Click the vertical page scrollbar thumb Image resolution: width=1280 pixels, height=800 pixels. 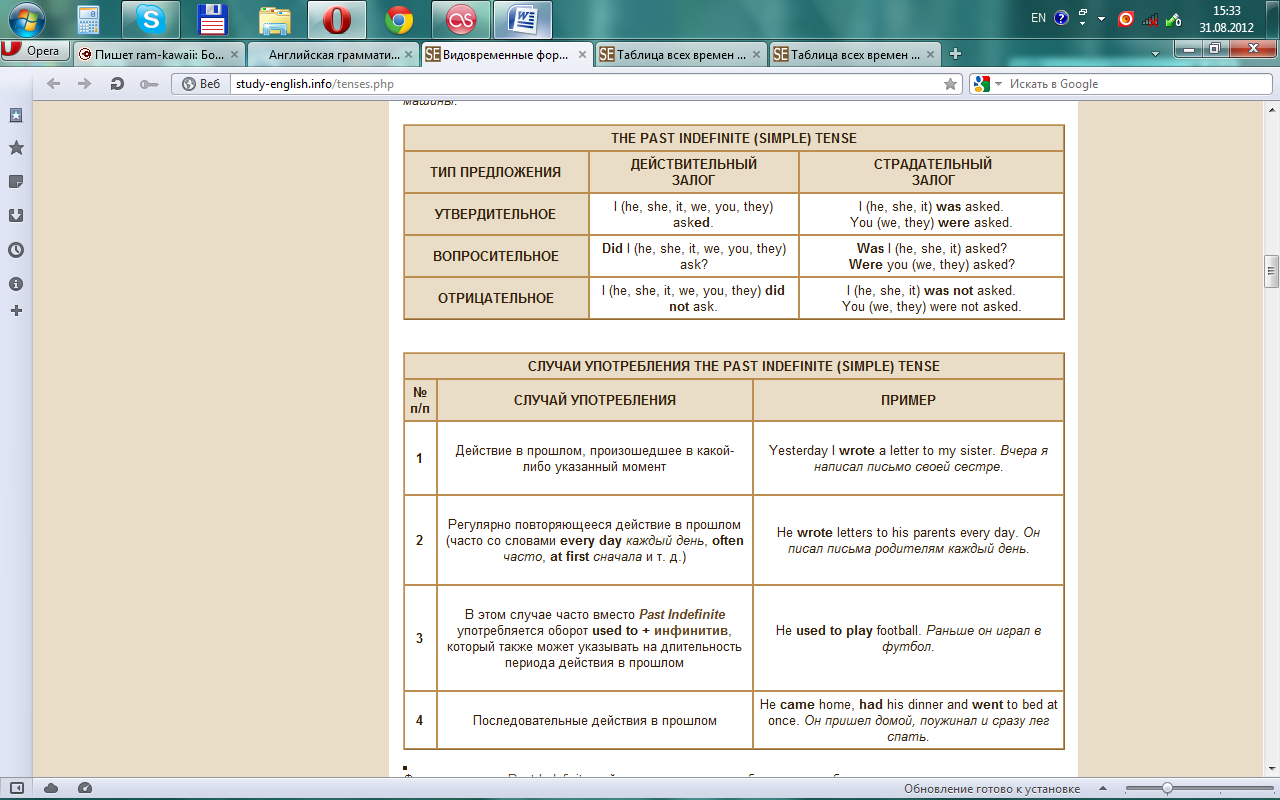pos(1272,270)
